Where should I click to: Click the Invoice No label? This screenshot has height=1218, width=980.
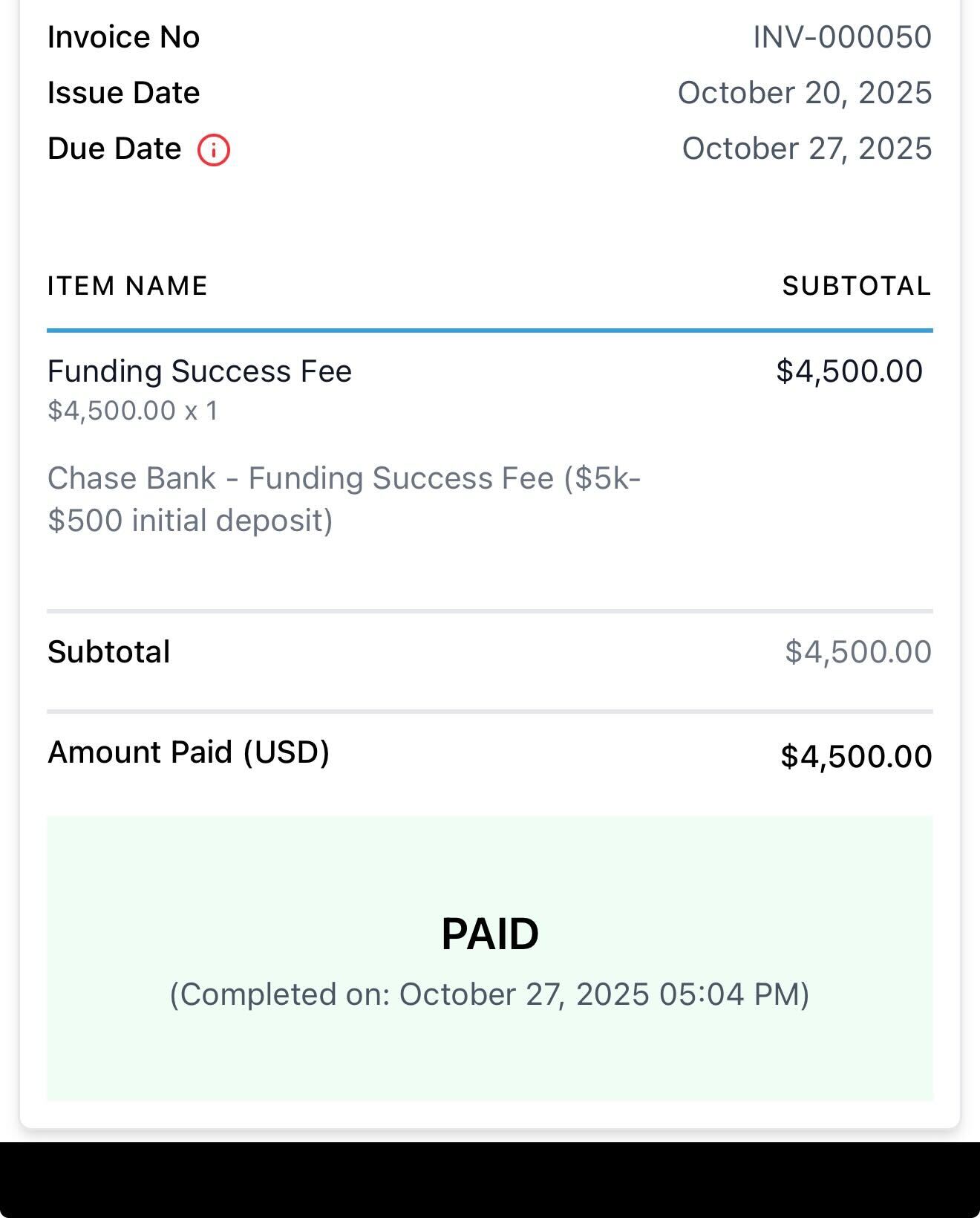pos(123,37)
